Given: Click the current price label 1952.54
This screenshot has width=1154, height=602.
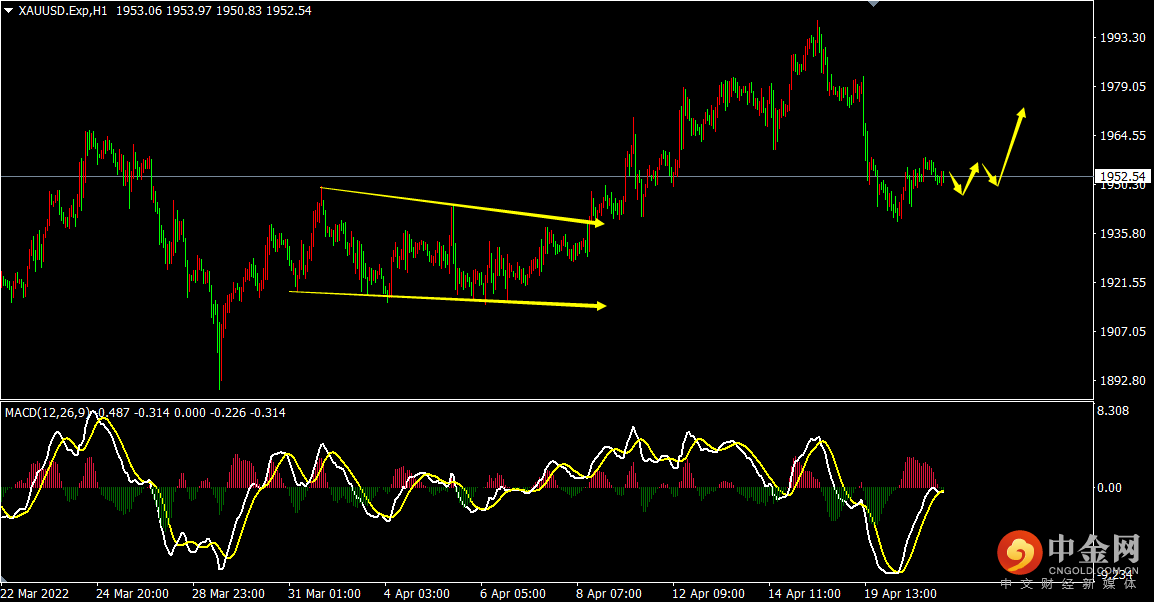Looking at the screenshot, I should (x=1122, y=177).
